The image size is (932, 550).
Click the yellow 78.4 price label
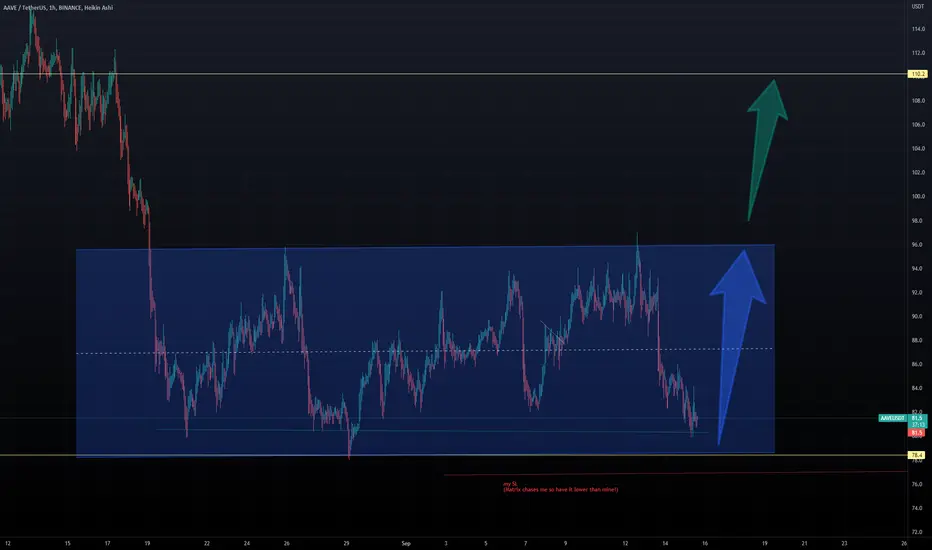click(x=917, y=455)
